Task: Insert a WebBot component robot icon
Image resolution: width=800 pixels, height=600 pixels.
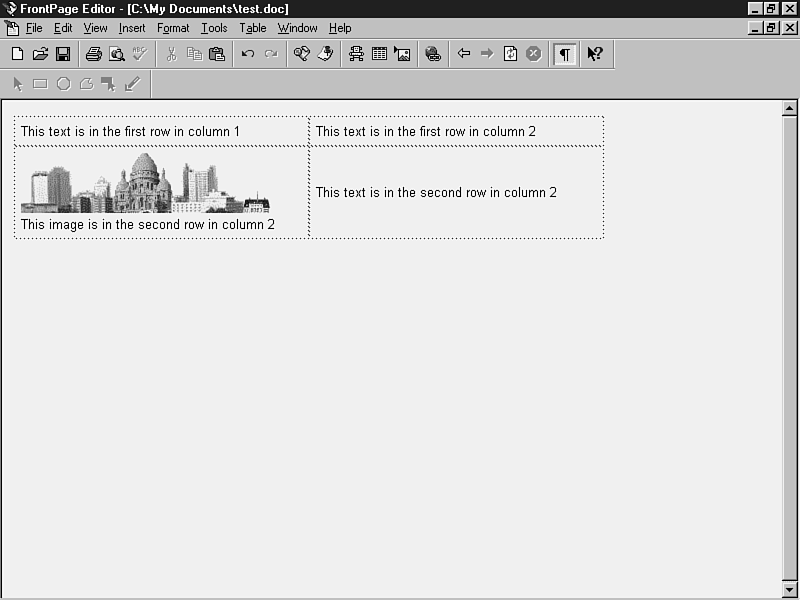Action: pos(356,54)
